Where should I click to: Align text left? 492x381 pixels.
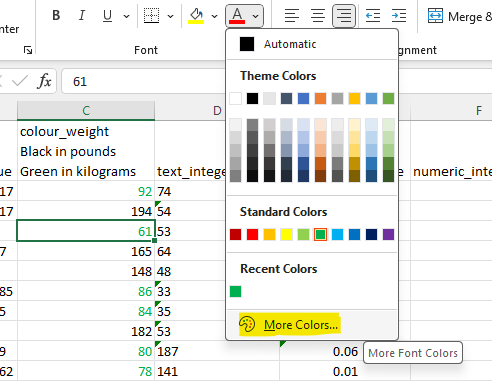[x=292, y=16]
